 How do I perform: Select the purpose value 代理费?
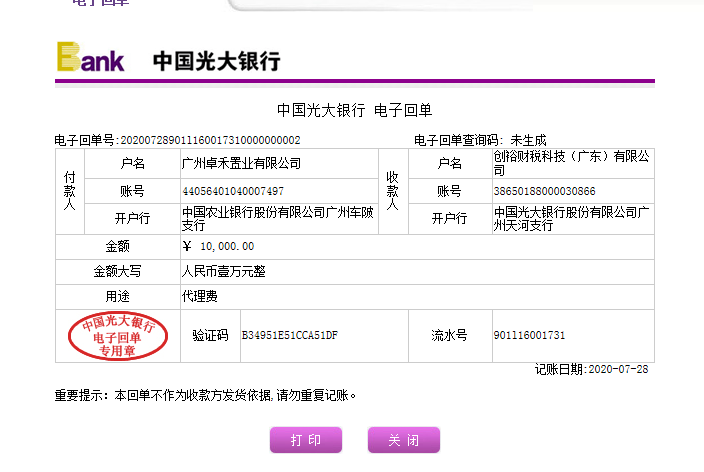[200, 296]
